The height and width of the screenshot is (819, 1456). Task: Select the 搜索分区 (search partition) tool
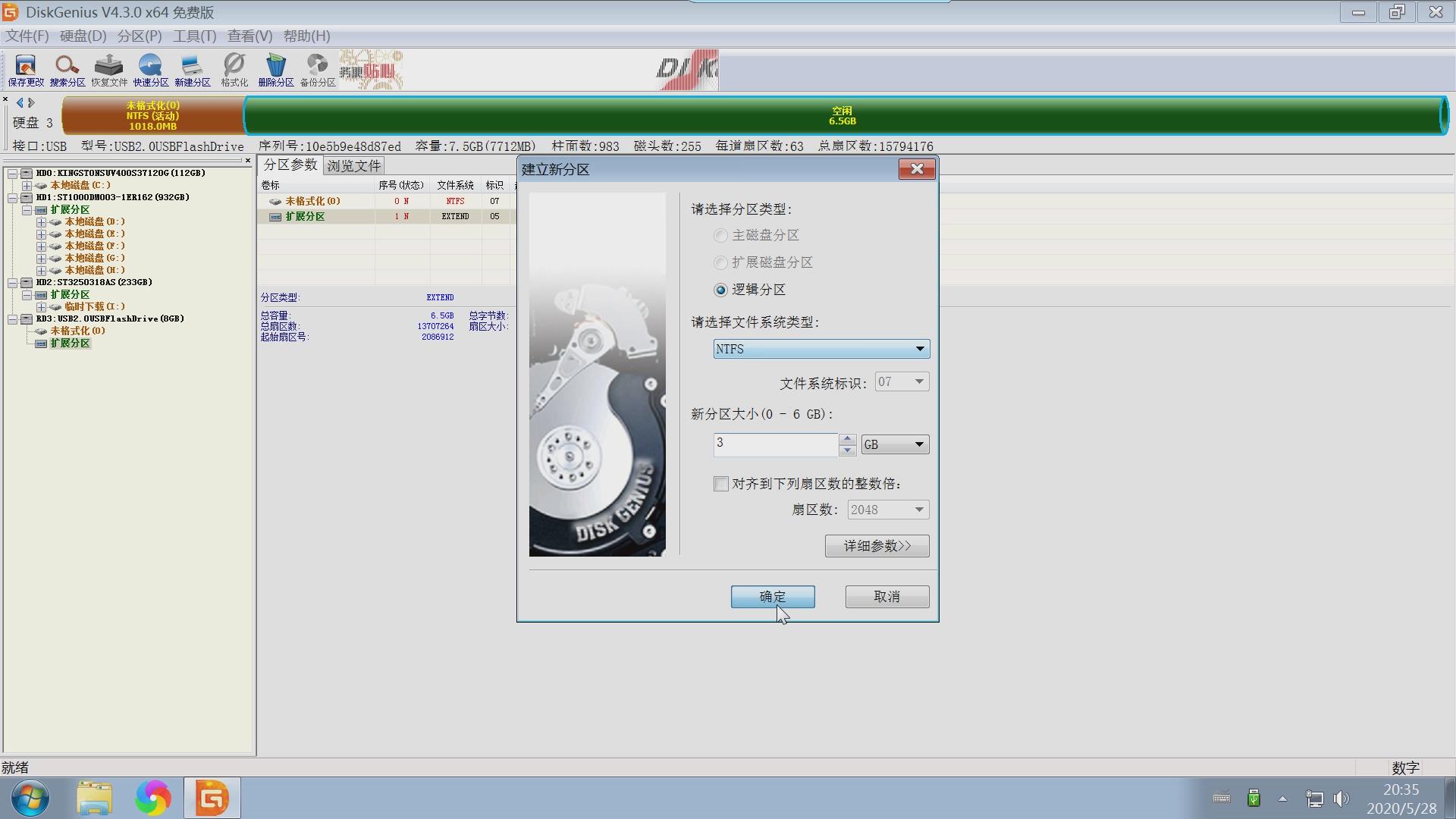[x=67, y=70]
